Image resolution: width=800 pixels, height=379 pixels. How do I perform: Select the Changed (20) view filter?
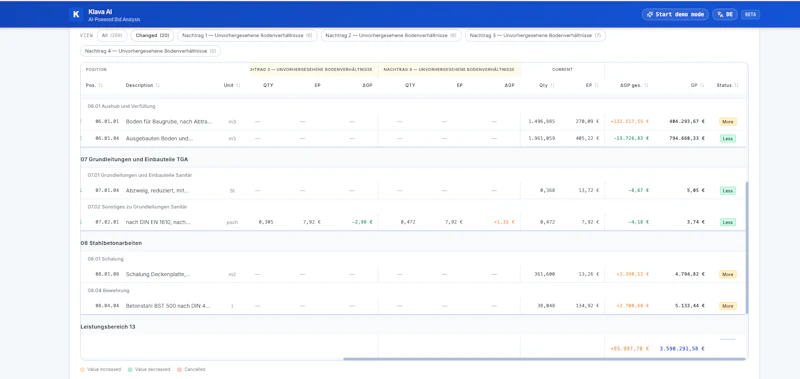pyautogui.click(x=152, y=36)
